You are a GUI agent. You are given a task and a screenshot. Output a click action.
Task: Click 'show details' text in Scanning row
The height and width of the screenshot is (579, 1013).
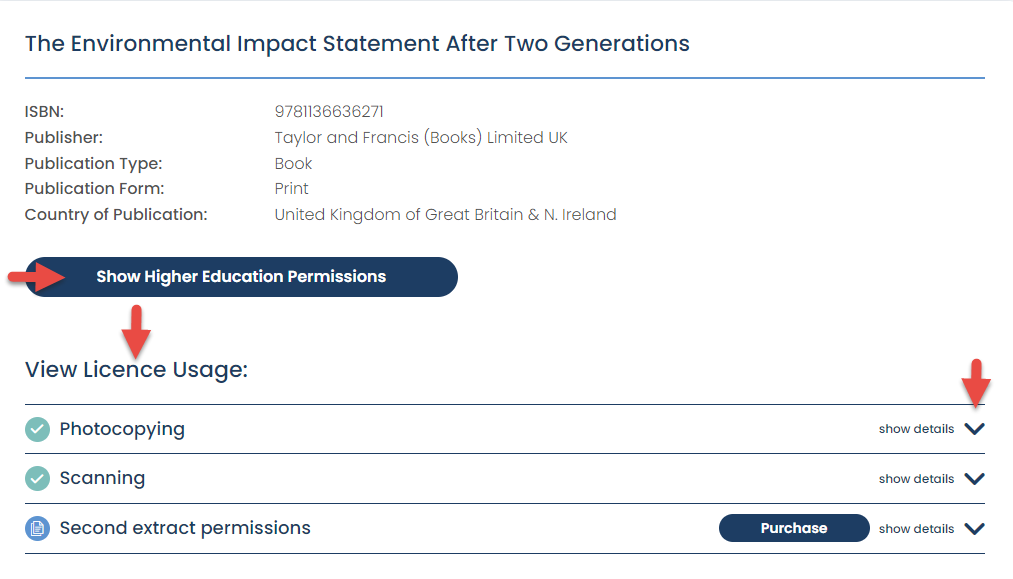click(916, 479)
